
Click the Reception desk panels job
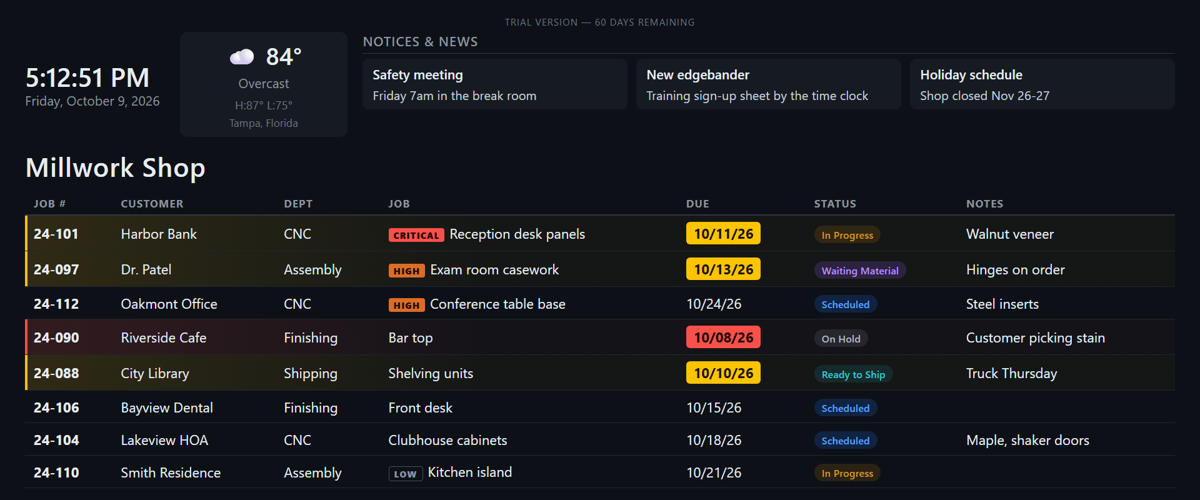(x=517, y=234)
